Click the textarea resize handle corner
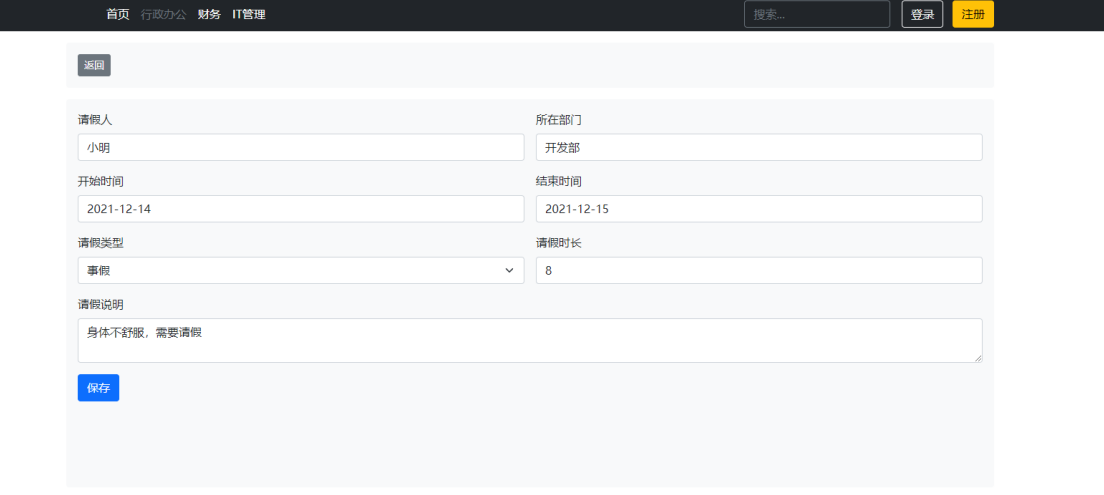The width and height of the screenshot is (1104, 495). coord(978,358)
